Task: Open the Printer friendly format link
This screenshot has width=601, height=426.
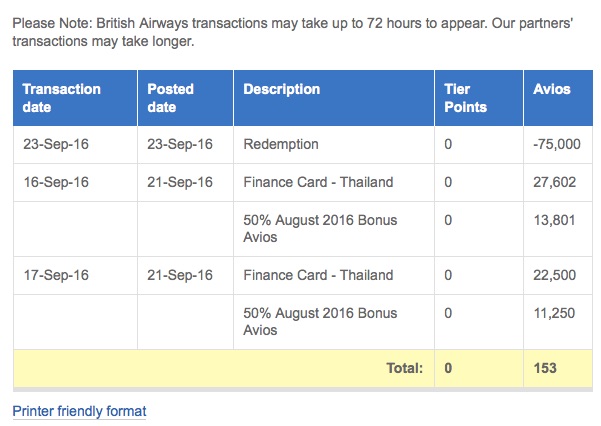Action: (x=79, y=411)
